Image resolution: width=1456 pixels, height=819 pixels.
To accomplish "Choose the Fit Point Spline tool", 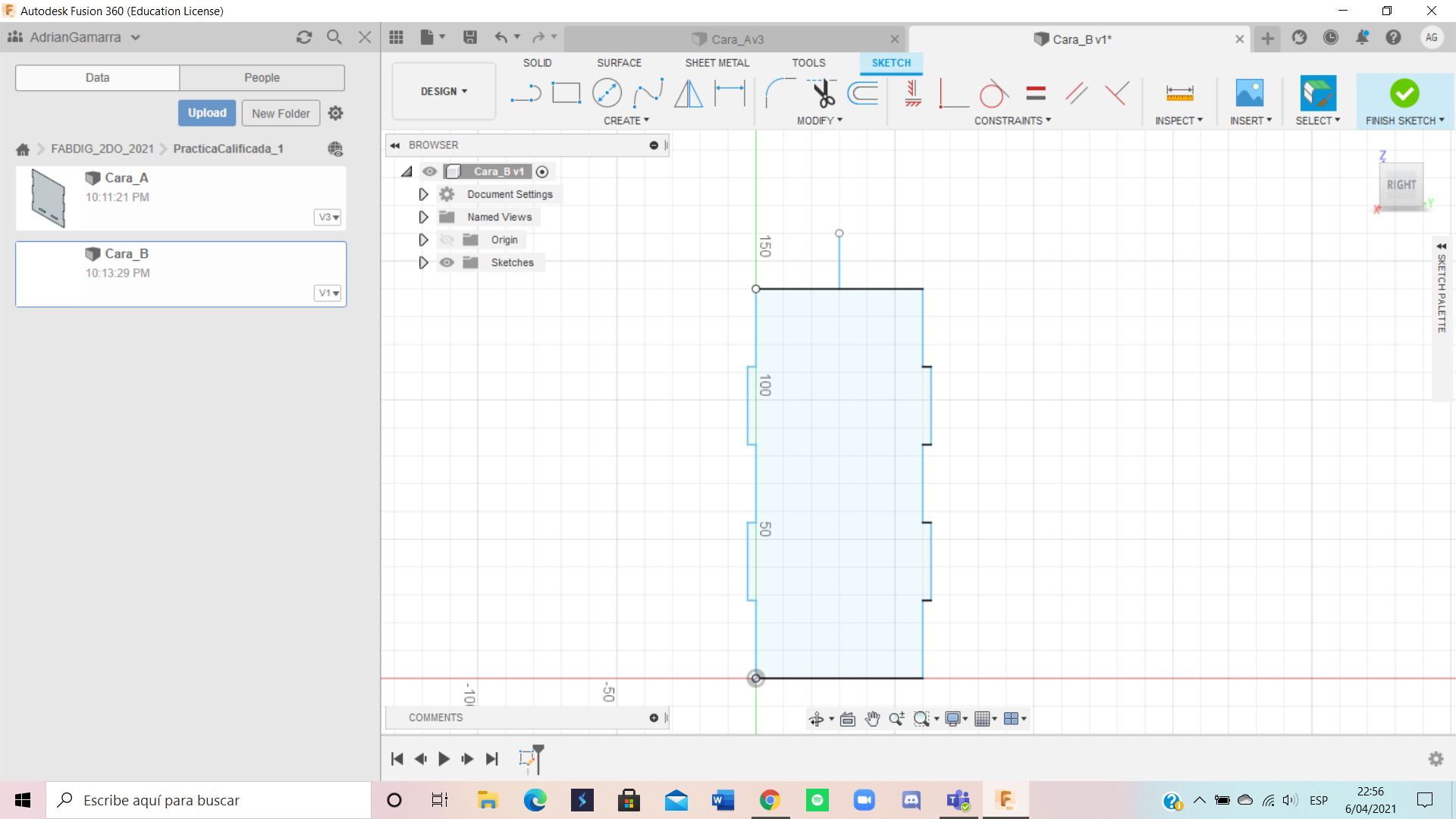I will tap(648, 93).
